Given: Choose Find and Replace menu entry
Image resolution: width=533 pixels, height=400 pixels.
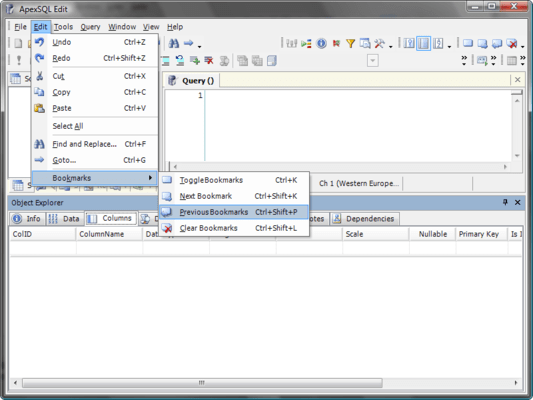Looking at the screenshot, I should pyautogui.click(x=95, y=144).
